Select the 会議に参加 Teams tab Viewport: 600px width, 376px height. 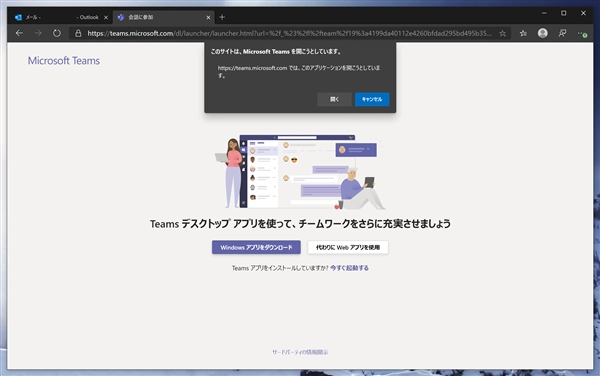(165, 17)
